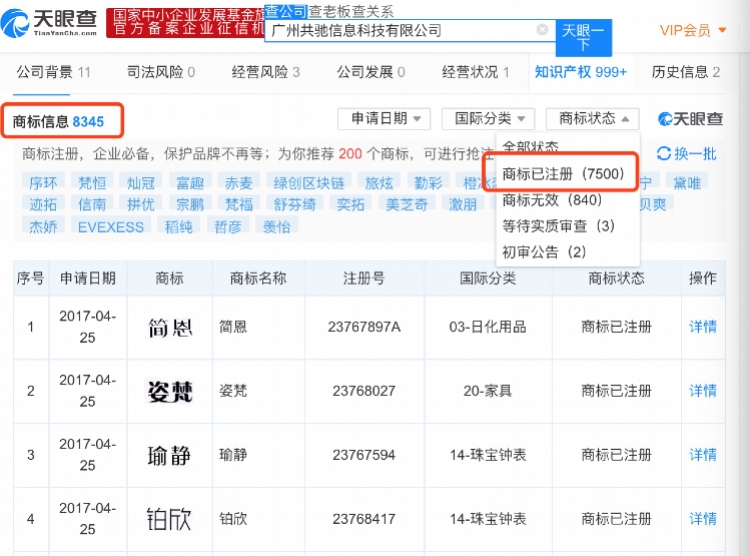The width and height of the screenshot is (750, 556).
Task: Click recommended trademark 激朋
Action: click(463, 204)
